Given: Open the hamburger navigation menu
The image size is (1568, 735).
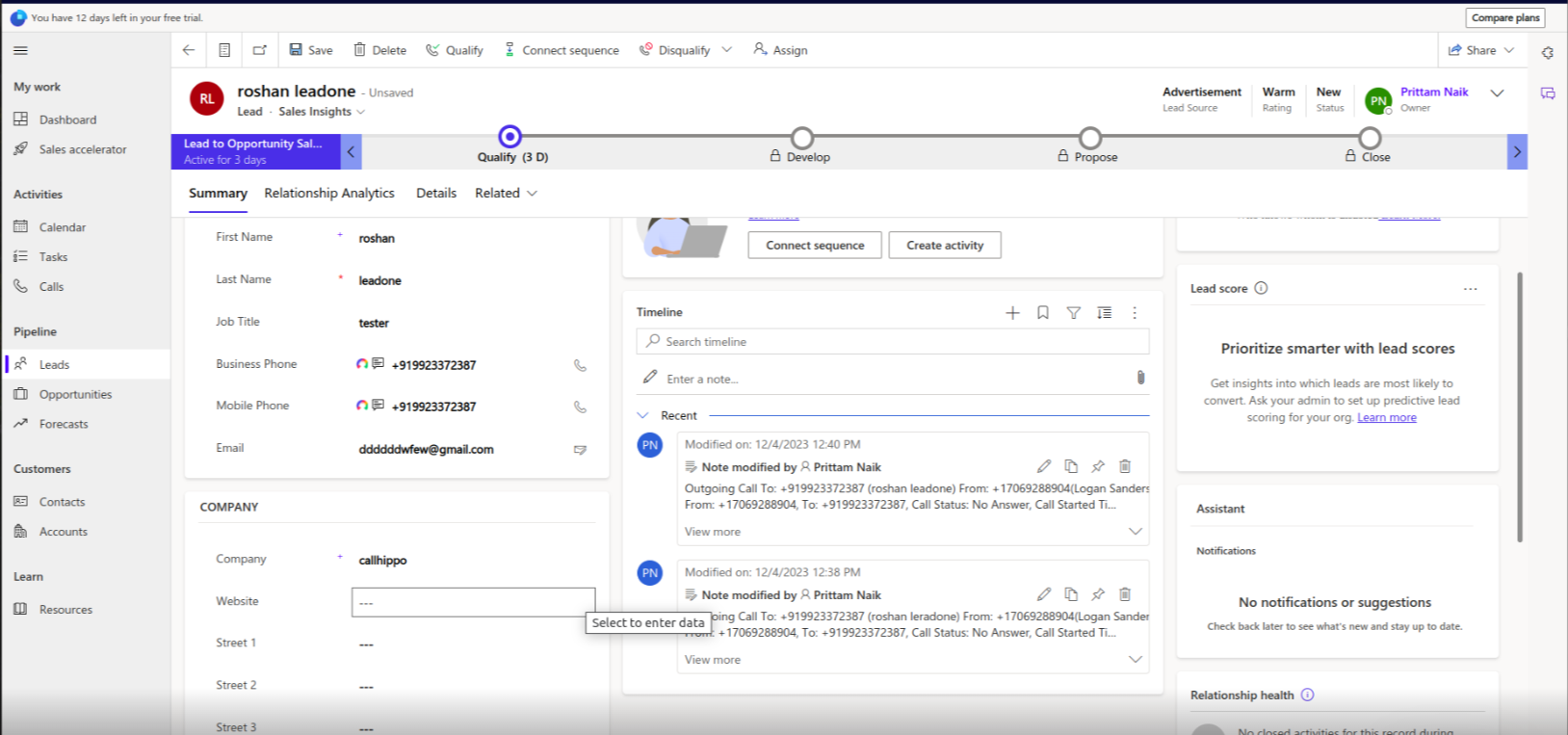Looking at the screenshot, I should pyautogui.click(x=20, y=50).
